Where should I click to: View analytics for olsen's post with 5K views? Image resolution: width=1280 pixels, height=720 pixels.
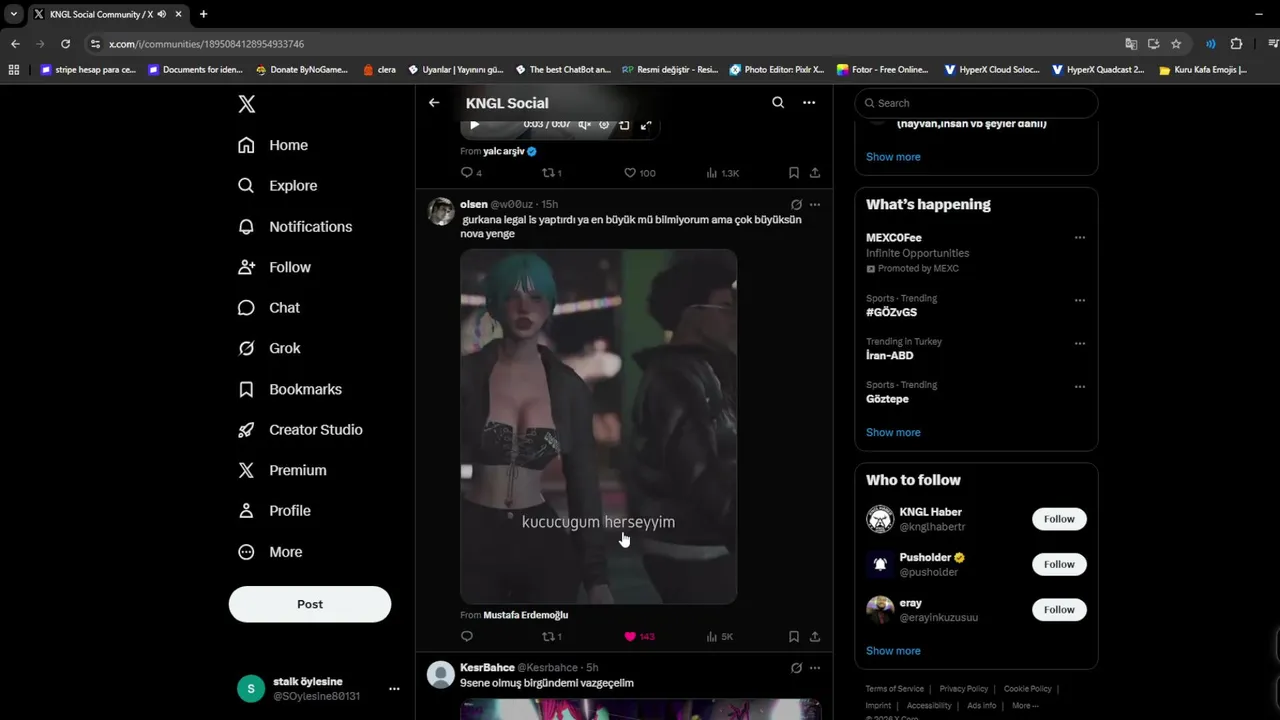pos(720,637)
